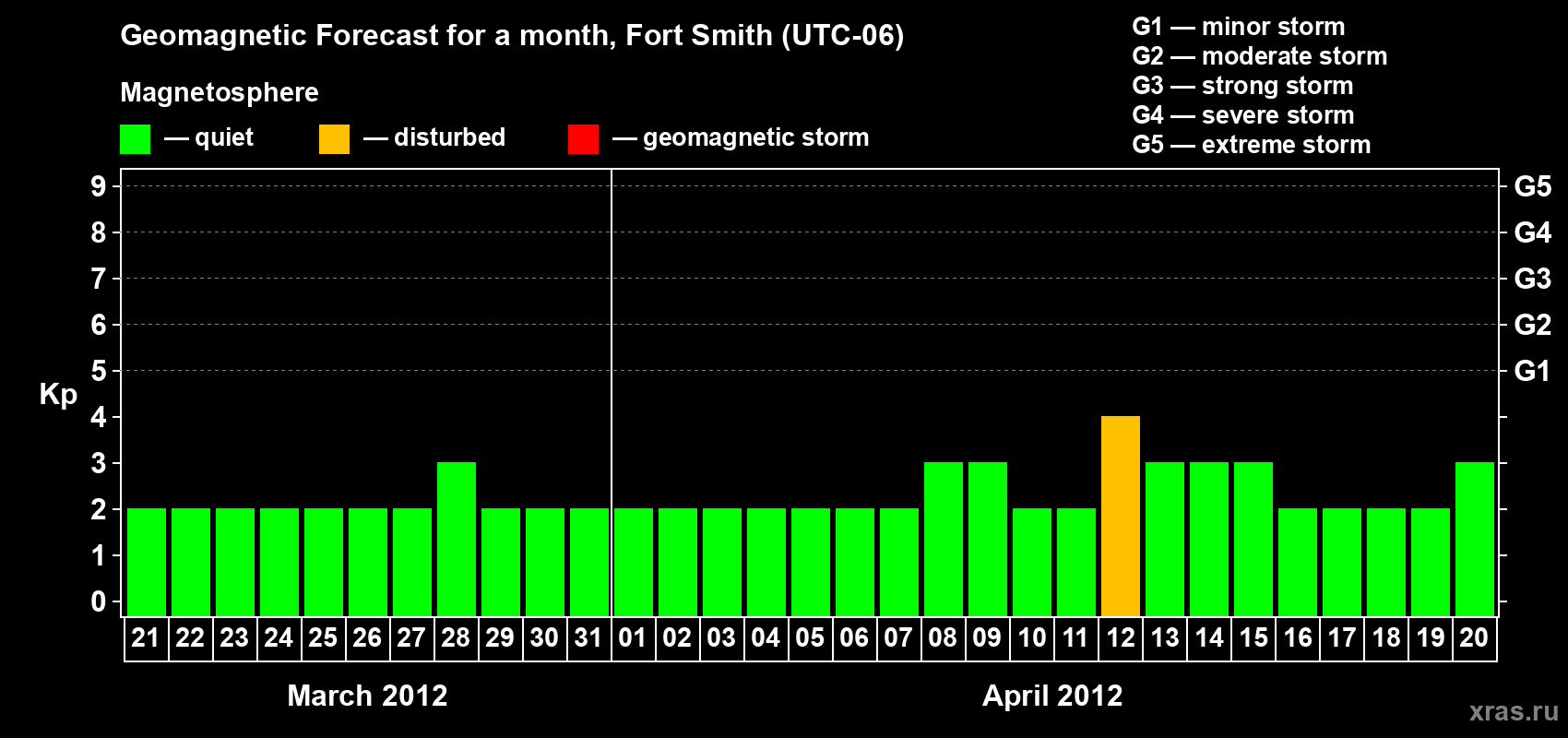Click the G1 — minor storm legend text
The height and width of the screenshot is (738, 1568).
[x=1239, y=27]
